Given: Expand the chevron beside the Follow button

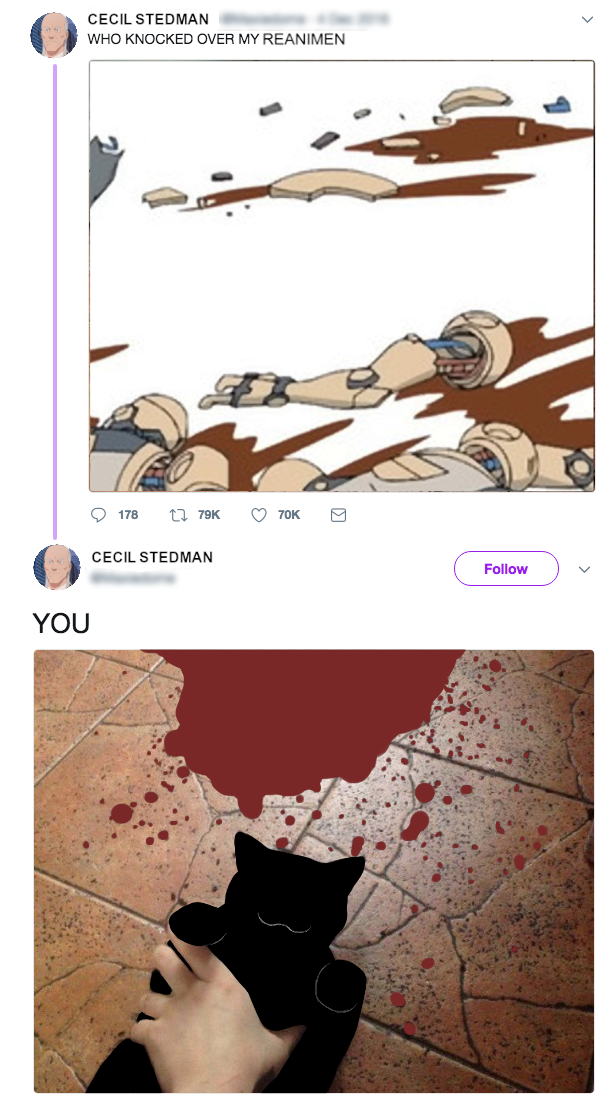Looking at the screenshot, I should (x=584, y=569).
